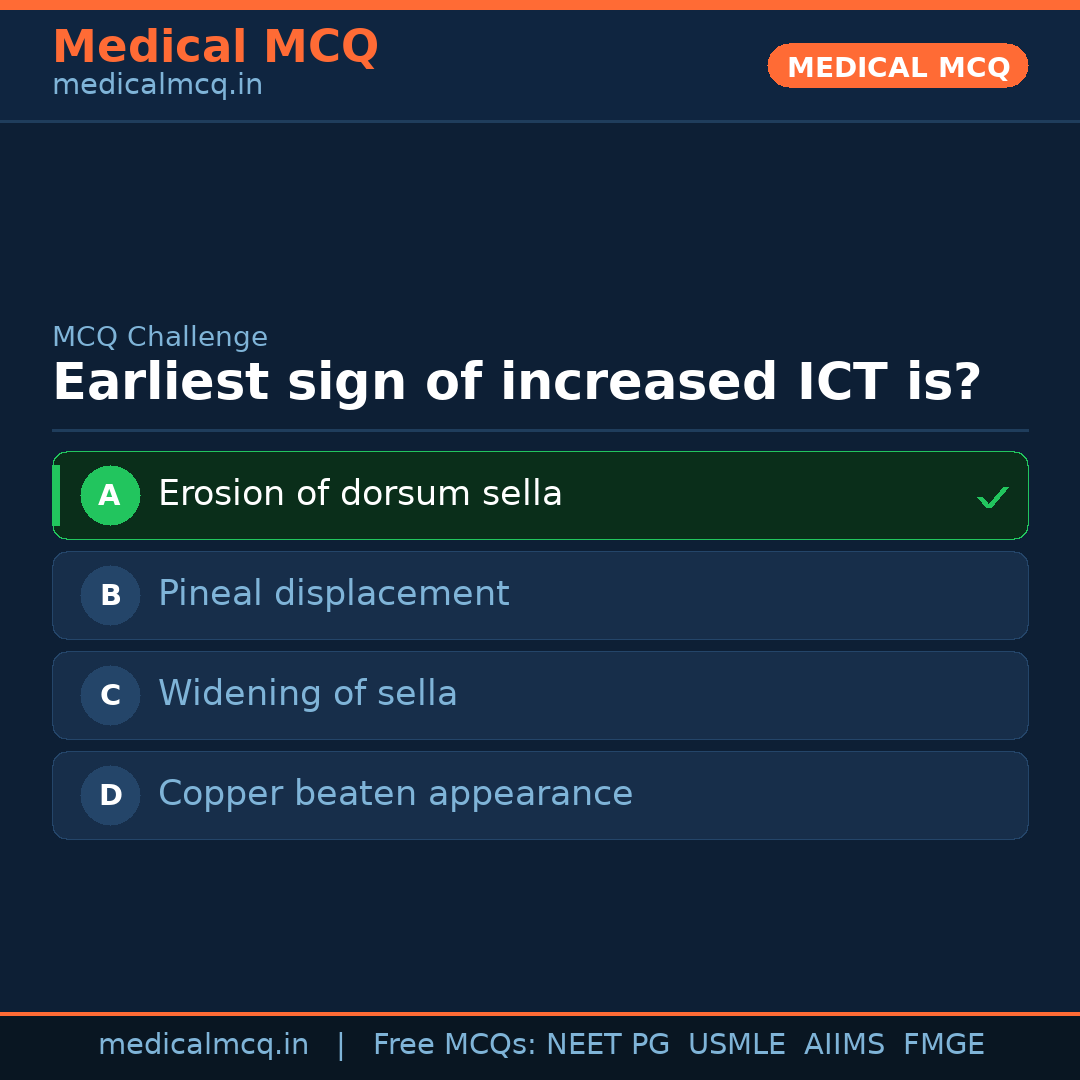Click the C letter circle icon
The image size is (1080, 1080).
110,695
